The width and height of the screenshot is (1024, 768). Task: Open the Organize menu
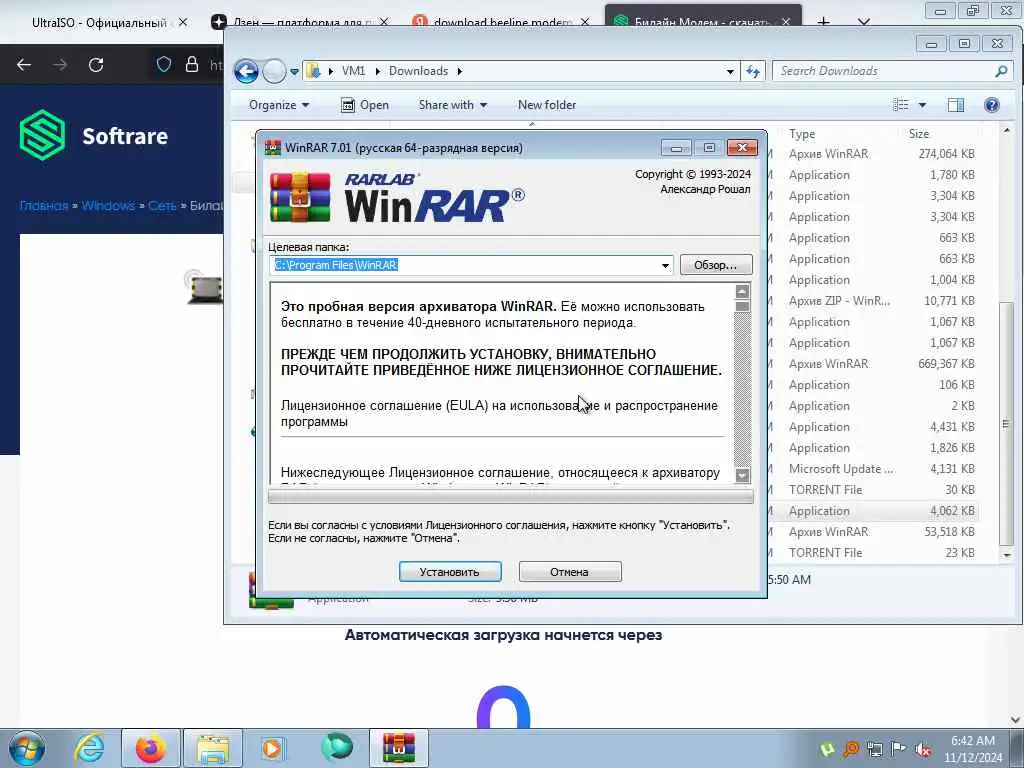click(x=279, y=104)
